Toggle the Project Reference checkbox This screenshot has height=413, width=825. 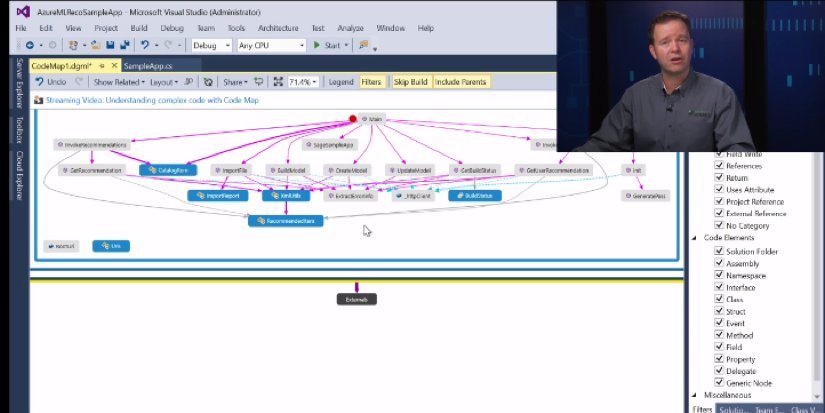(719, 201)
